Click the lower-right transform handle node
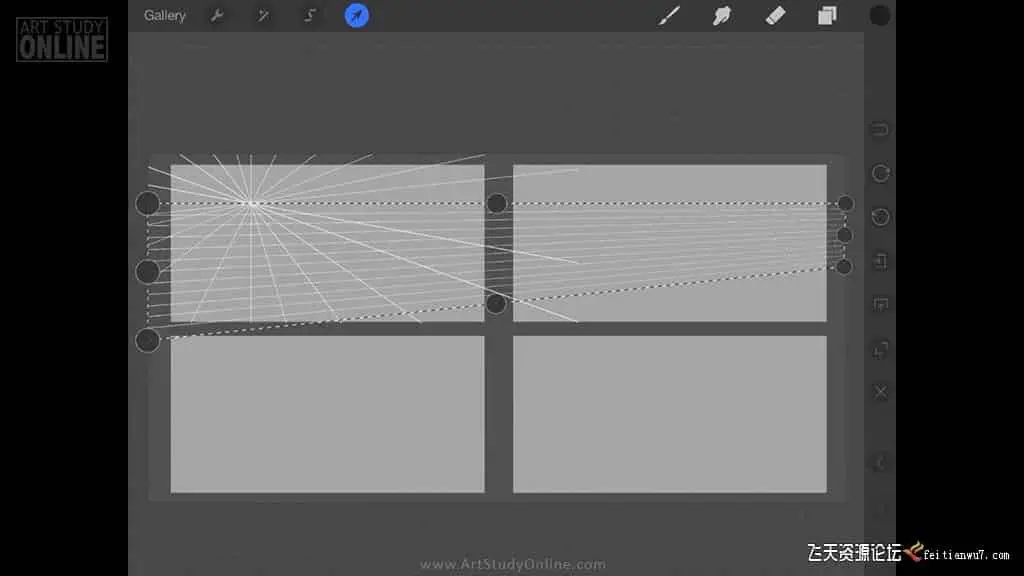The image size is (1024, 576). [x=844, y=266]
